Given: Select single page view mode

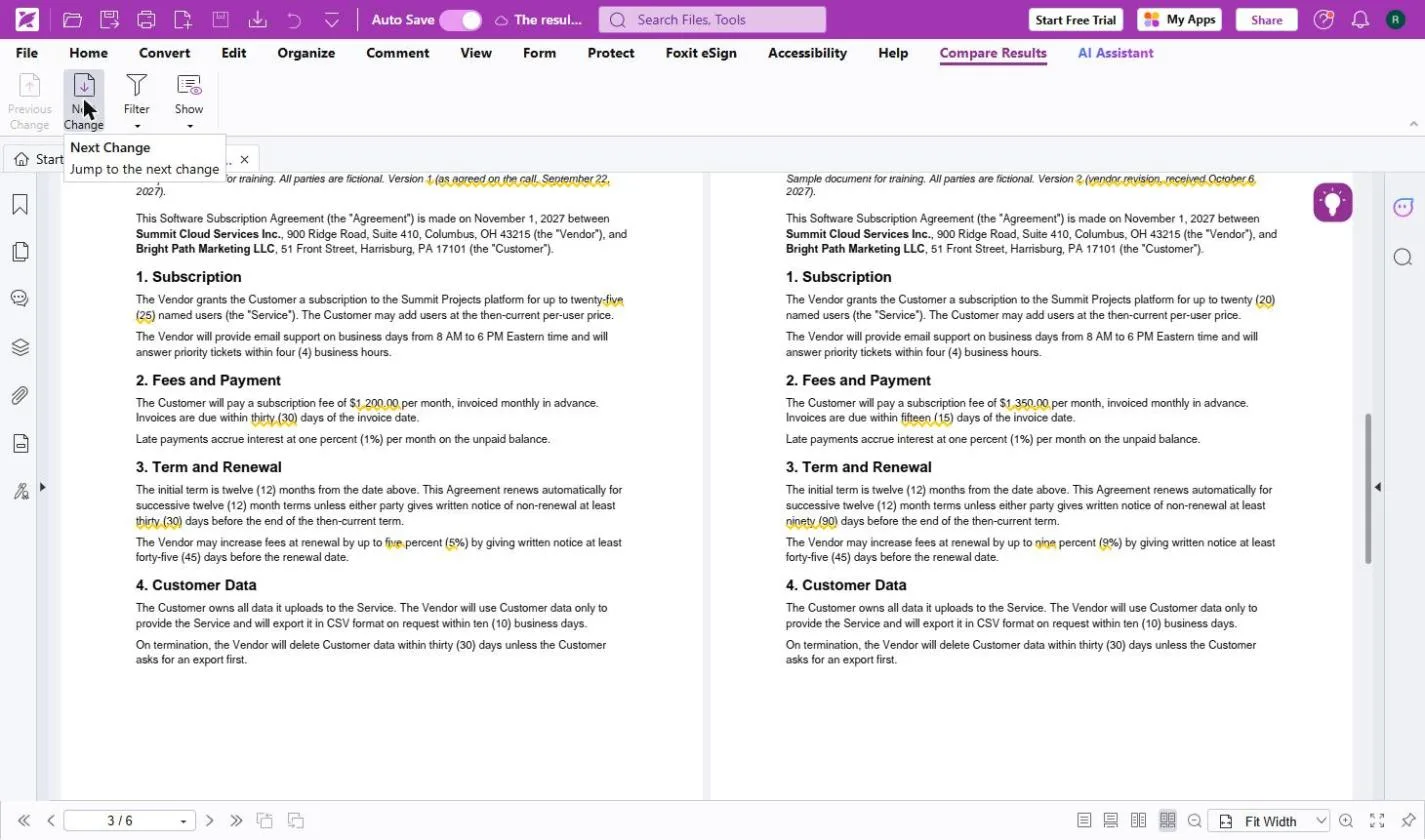Looking at the screenshot, I should pos(1084,820).
